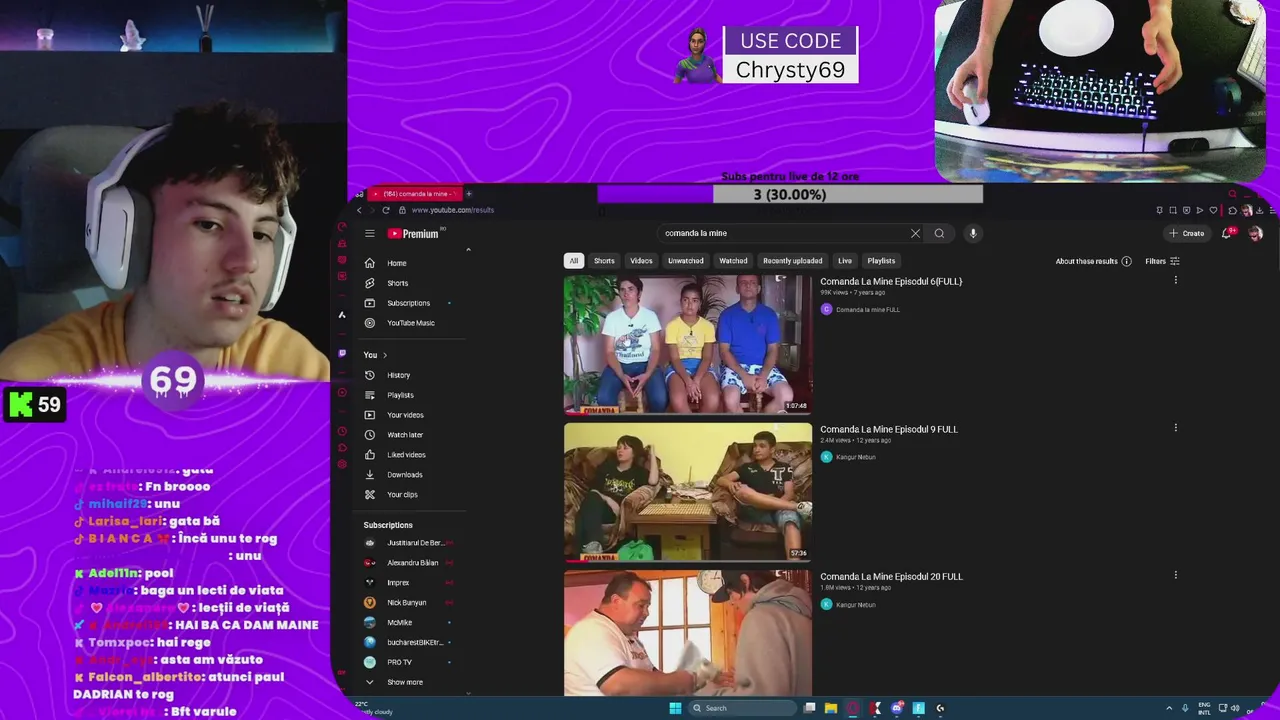The height and width of the screenshot is (720, 1280).
Task: Open Comanda La Mine Episodul 20 thumbnail
Action: click(x=688, y=632)
